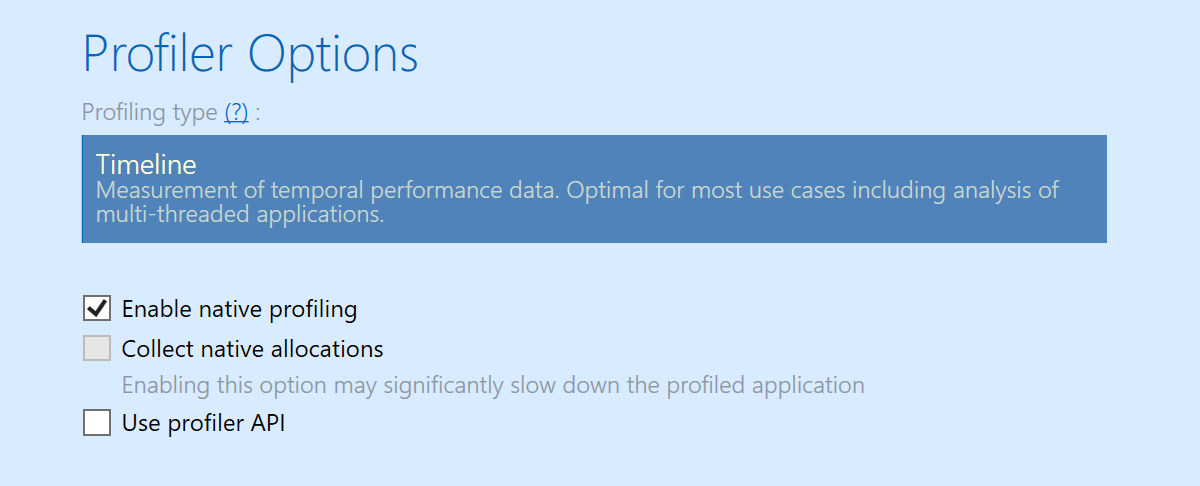Click the empty box next to profiler API
1200x486 pixels.
[97, 423]
